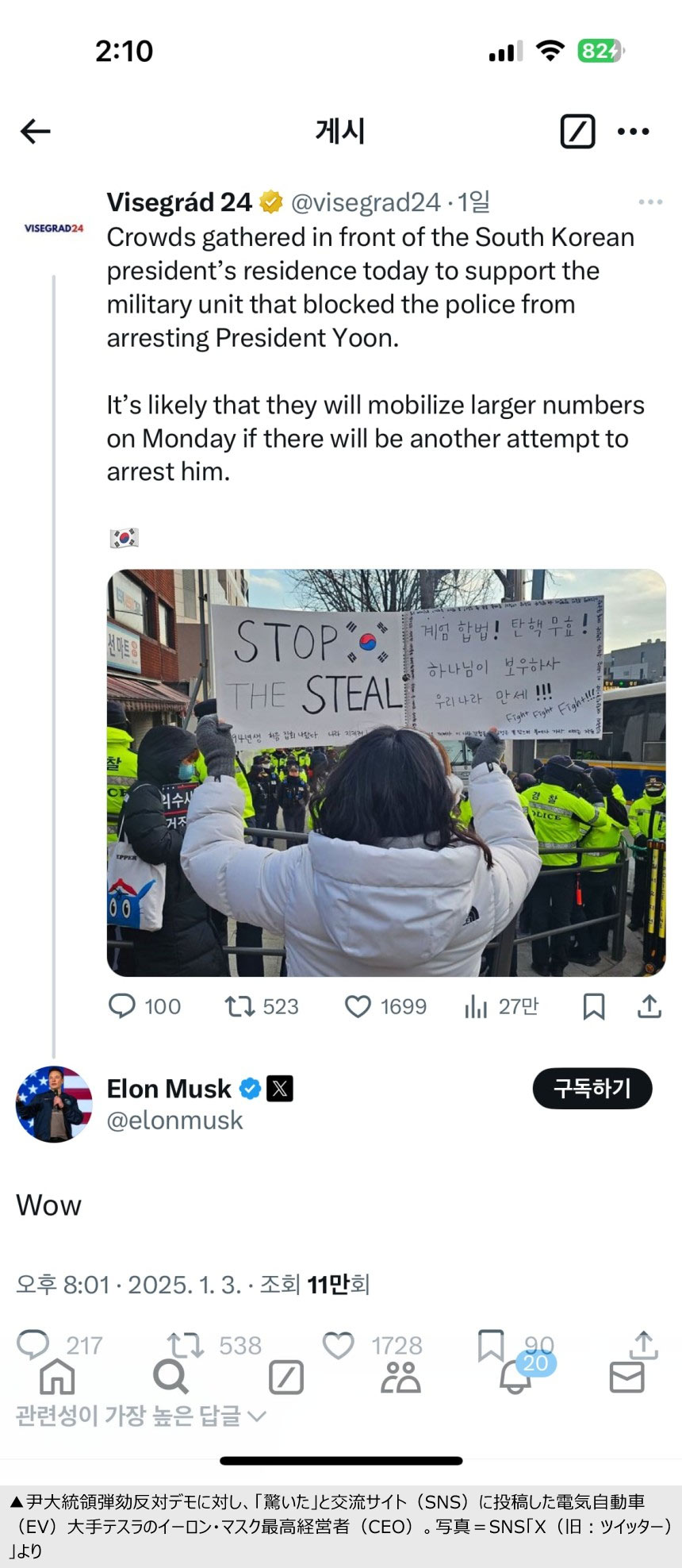This screenshot has height=1568, width=682.
Task: Reply to the Visegrád 24 post
Action: tap(122, 1006)
